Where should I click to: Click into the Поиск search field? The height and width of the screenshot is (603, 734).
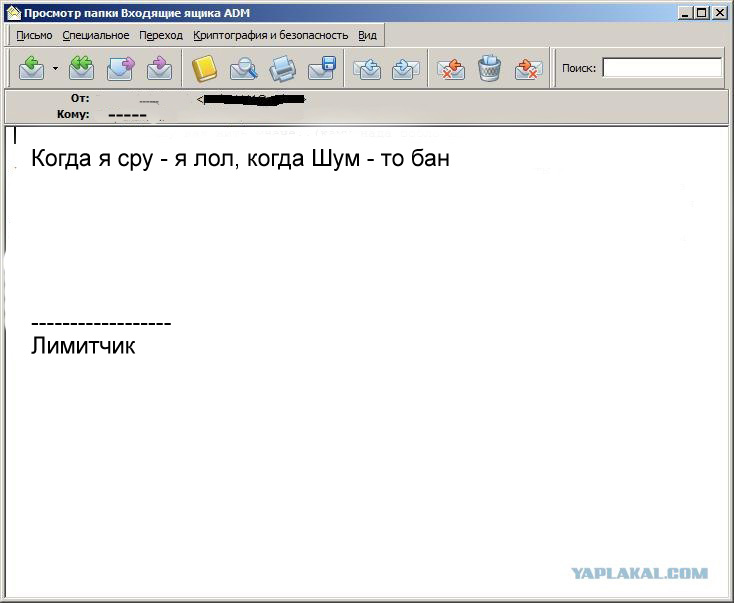pyautogui.click(x=662, y=68)
